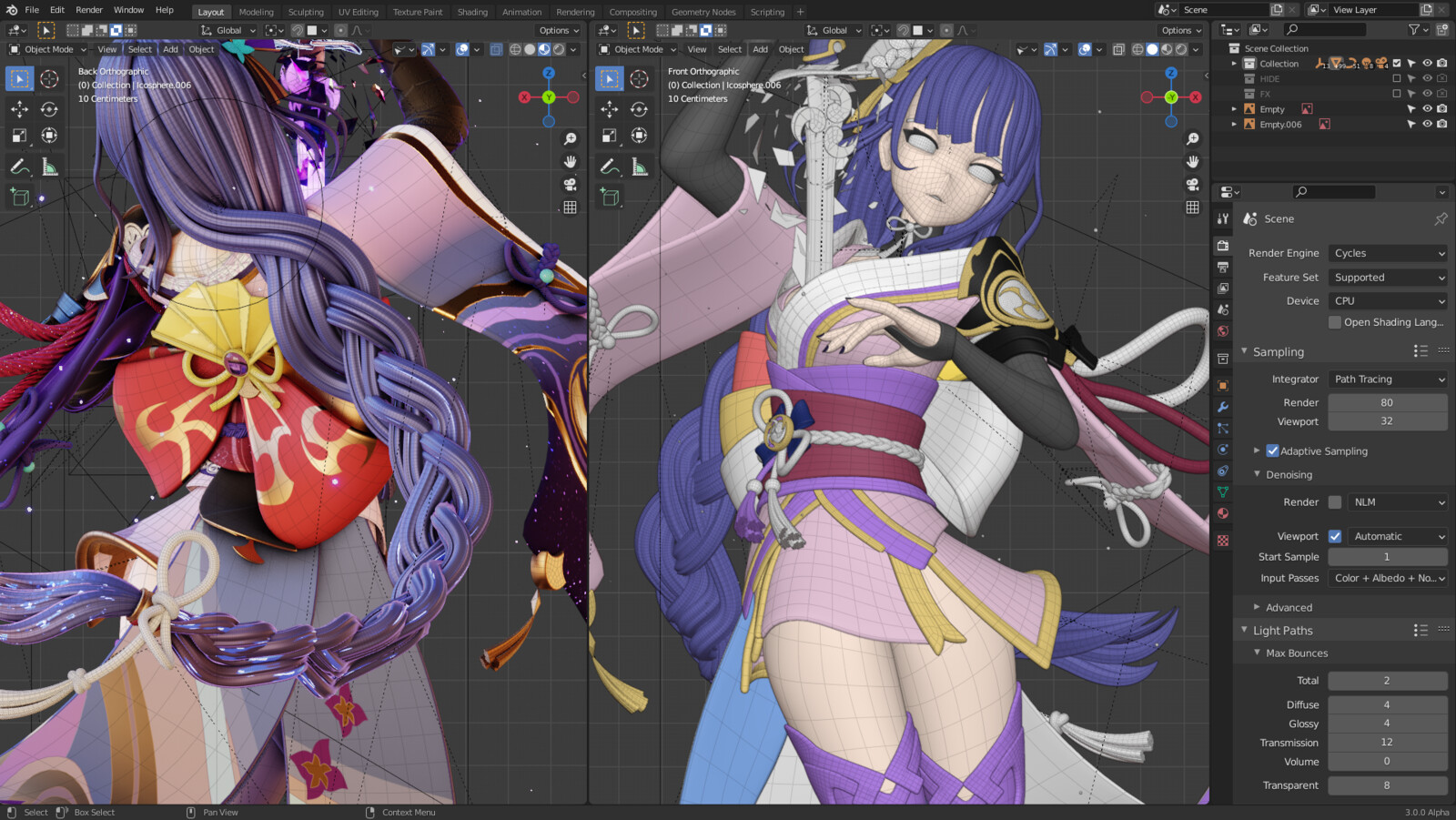The height and width of the screenshot is (820, 1456).
Task: Open the Texture properties tab (checker icon)
Action: [1223, 541]
